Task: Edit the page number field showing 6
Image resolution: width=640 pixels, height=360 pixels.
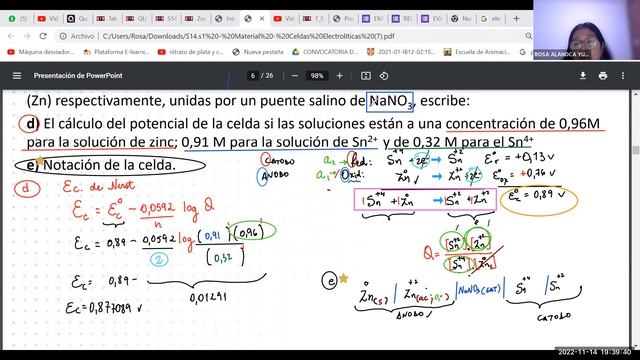Action: (253, 76)
